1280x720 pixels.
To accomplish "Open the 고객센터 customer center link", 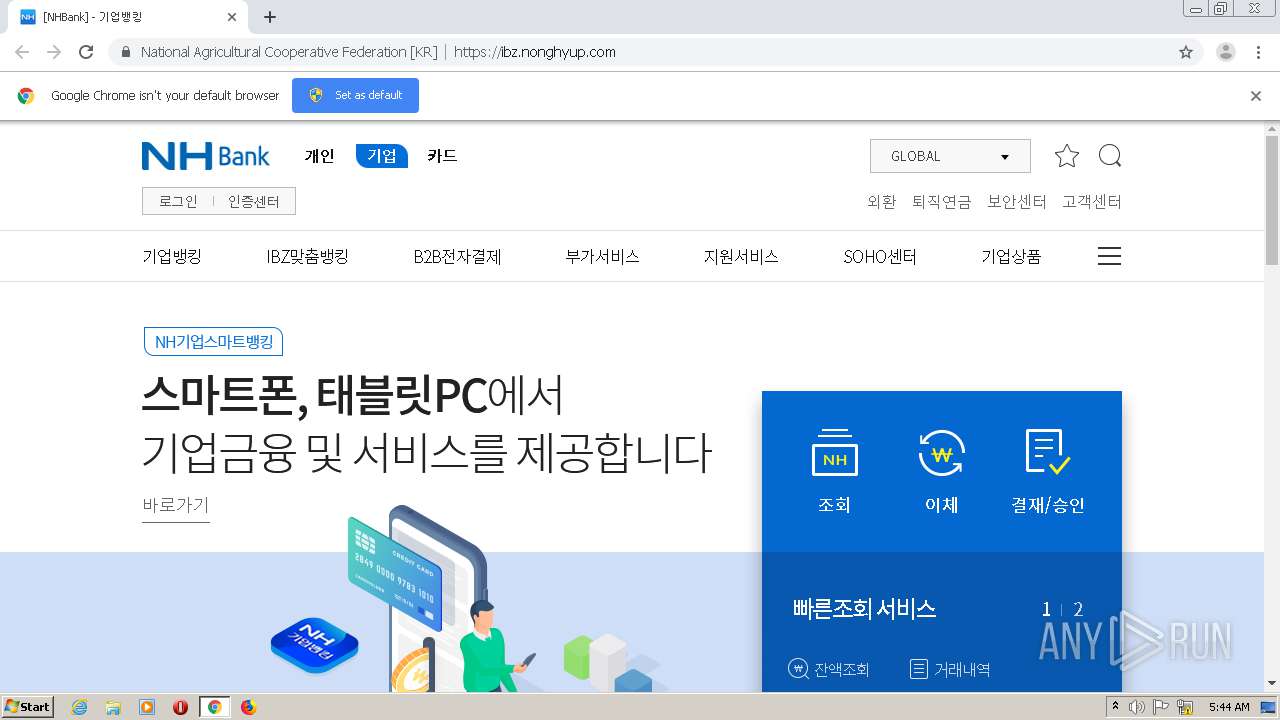I will tap(1092, 201).
